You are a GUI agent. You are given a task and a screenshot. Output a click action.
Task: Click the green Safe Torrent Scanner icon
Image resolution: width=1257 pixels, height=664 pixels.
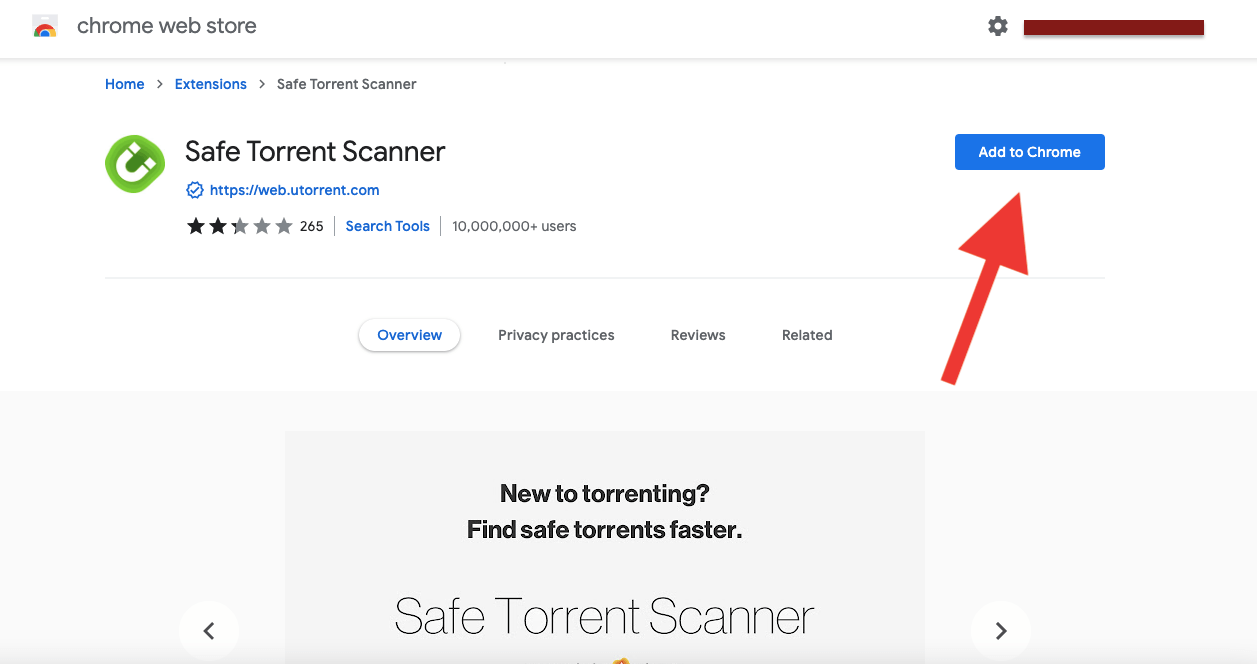[x=134, y=163]
